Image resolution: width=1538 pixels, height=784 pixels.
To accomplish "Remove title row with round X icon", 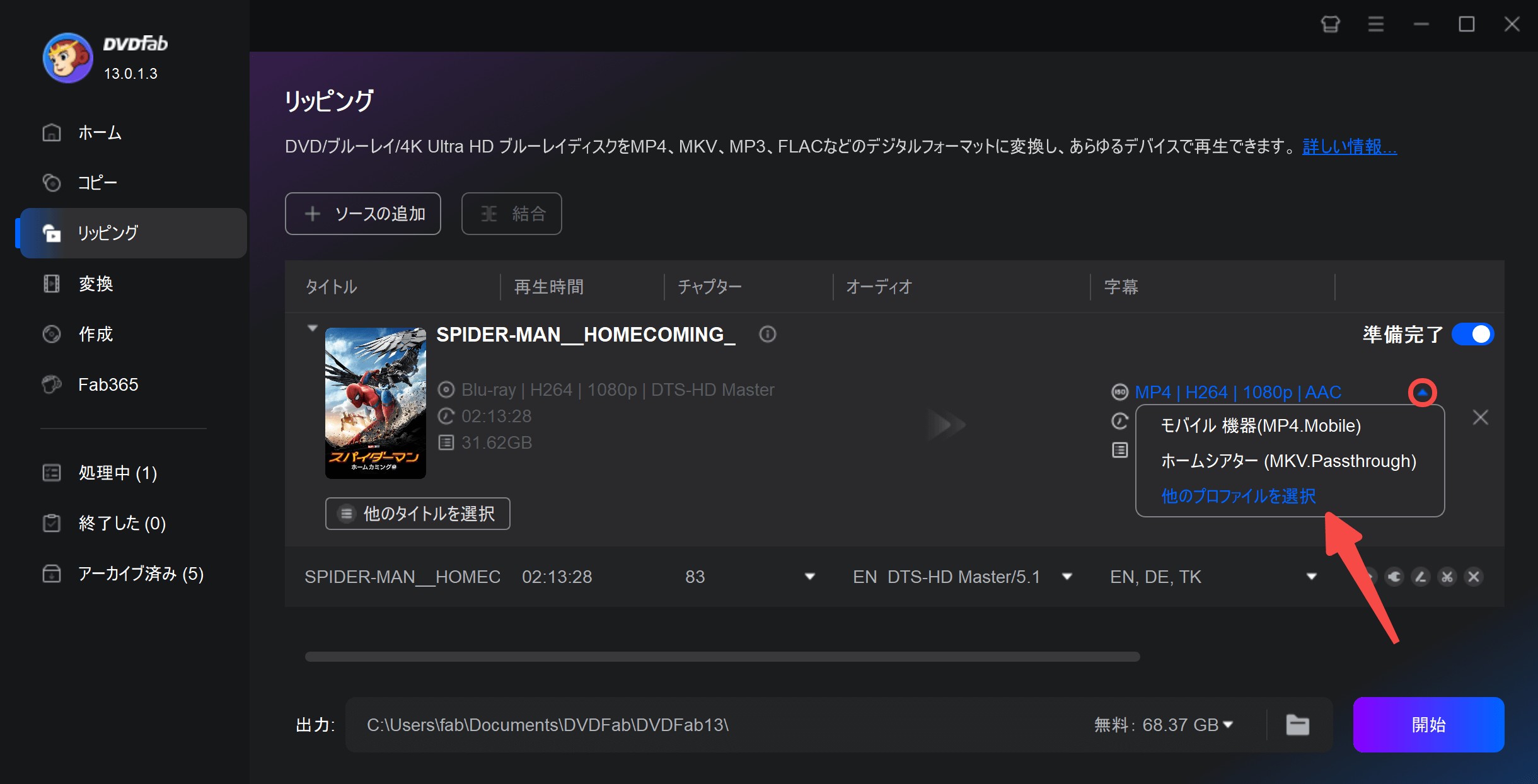I will (x=1474, y=577).
